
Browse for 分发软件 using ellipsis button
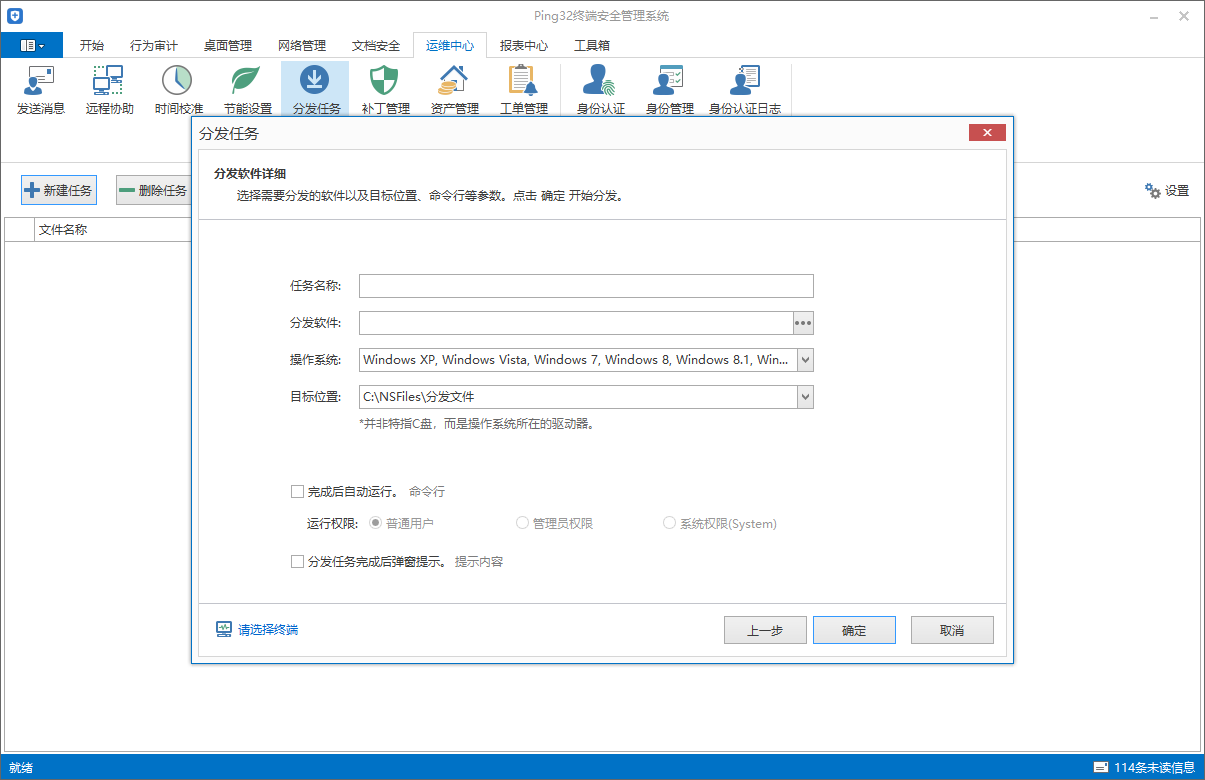(803, 323)
